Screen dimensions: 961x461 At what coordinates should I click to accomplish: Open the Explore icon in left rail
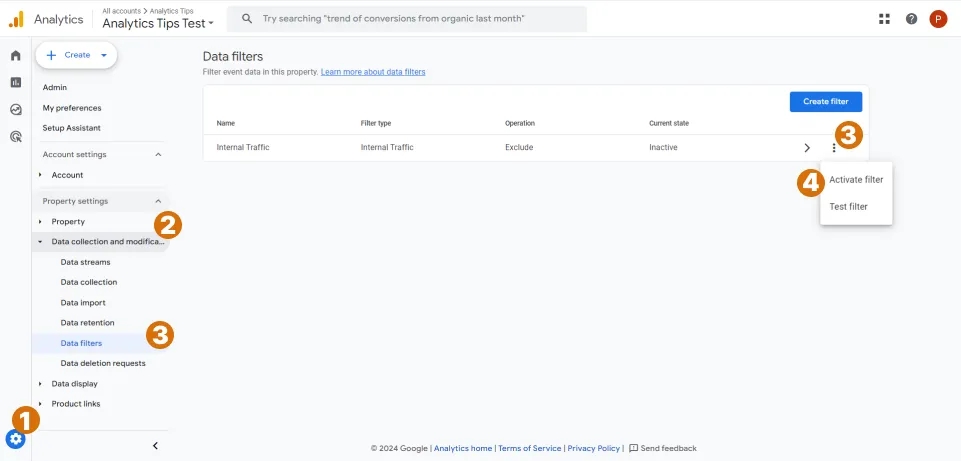[x=16, y=110]
